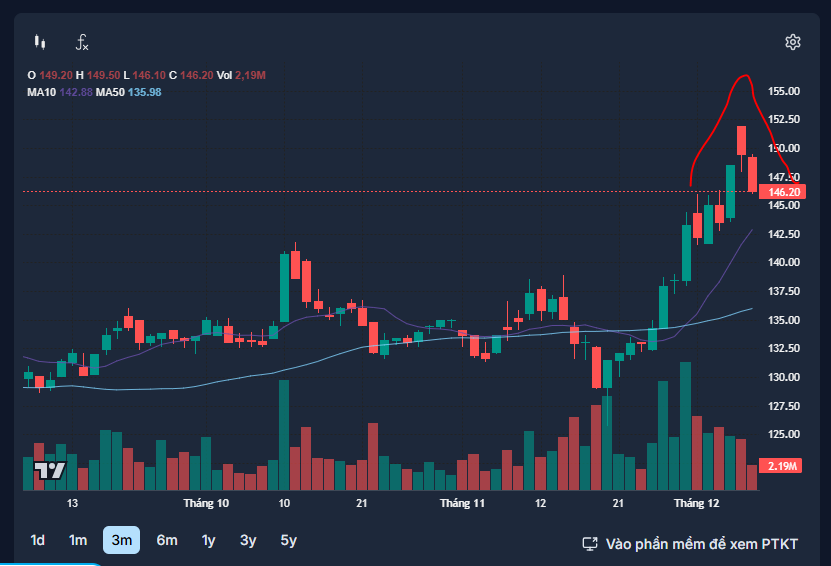Select the active 3m range button
831x566 pixels.
click(x=121, y=540)
